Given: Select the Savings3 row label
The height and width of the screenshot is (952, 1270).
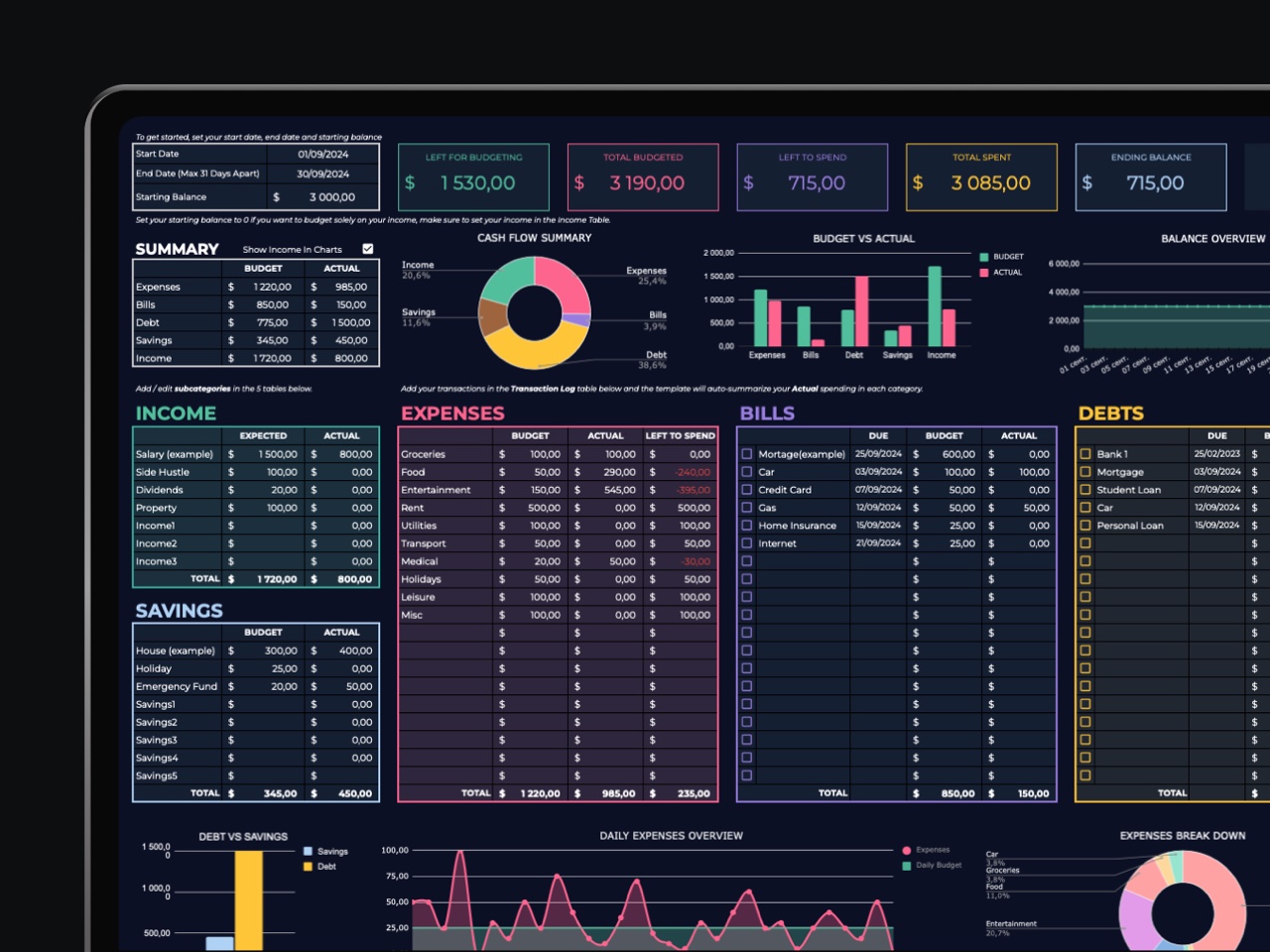Looking at the screenshot, I should pyautogui.click(x=157, y=740).
